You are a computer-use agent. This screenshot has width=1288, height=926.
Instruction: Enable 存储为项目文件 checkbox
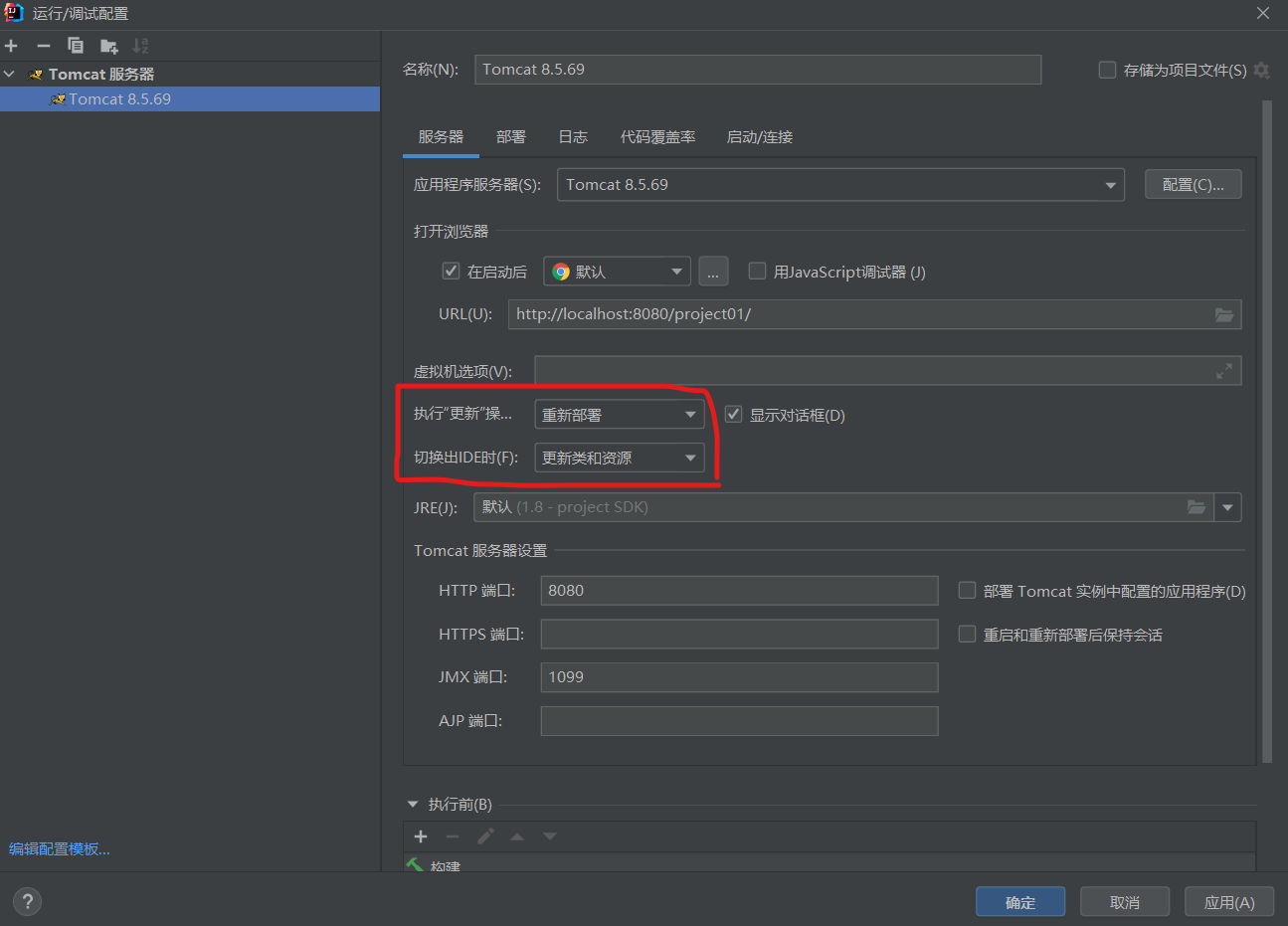1107,70
